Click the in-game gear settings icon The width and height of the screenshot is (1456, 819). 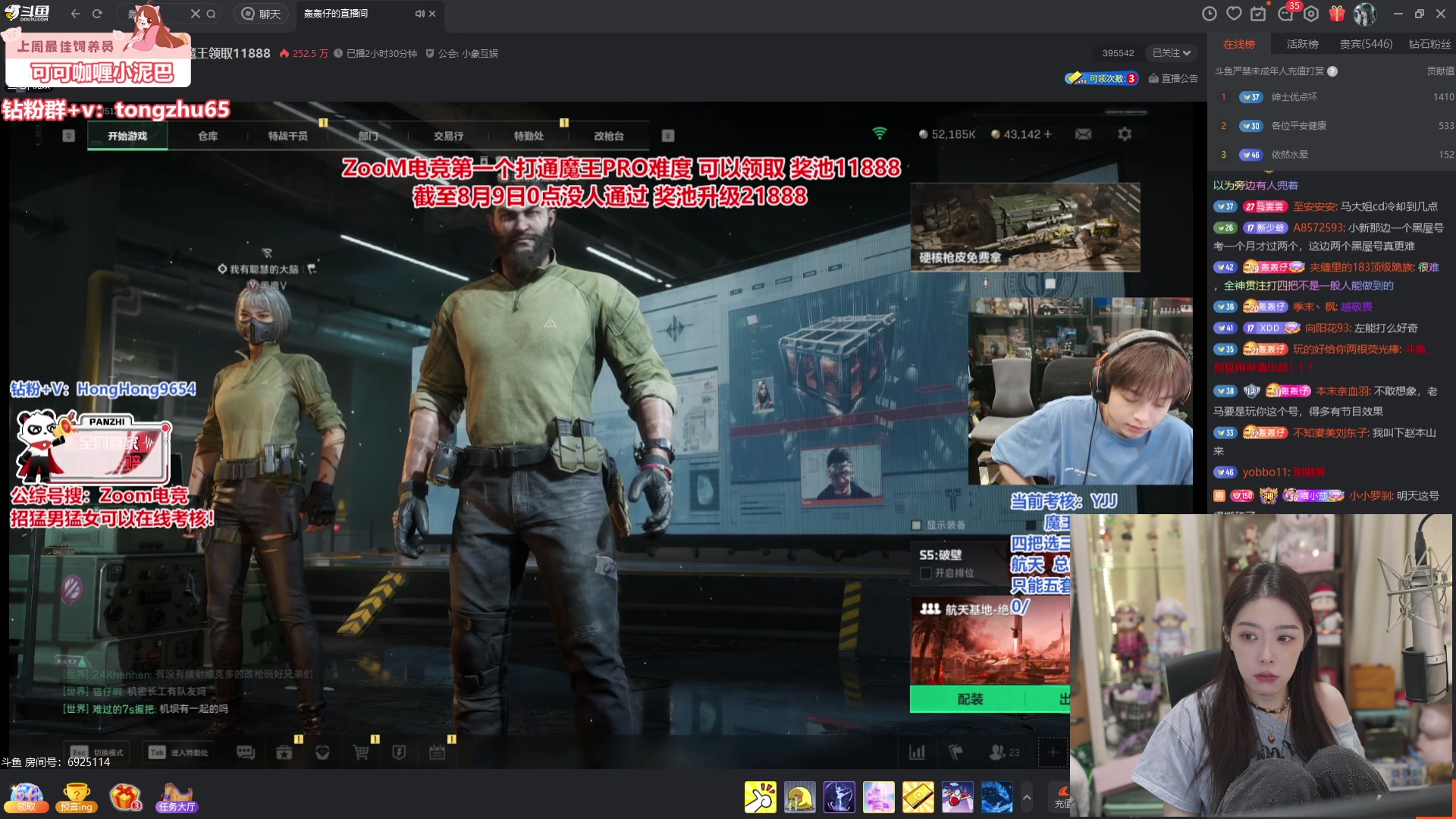pyautogui.click(x=1125, y=134)
